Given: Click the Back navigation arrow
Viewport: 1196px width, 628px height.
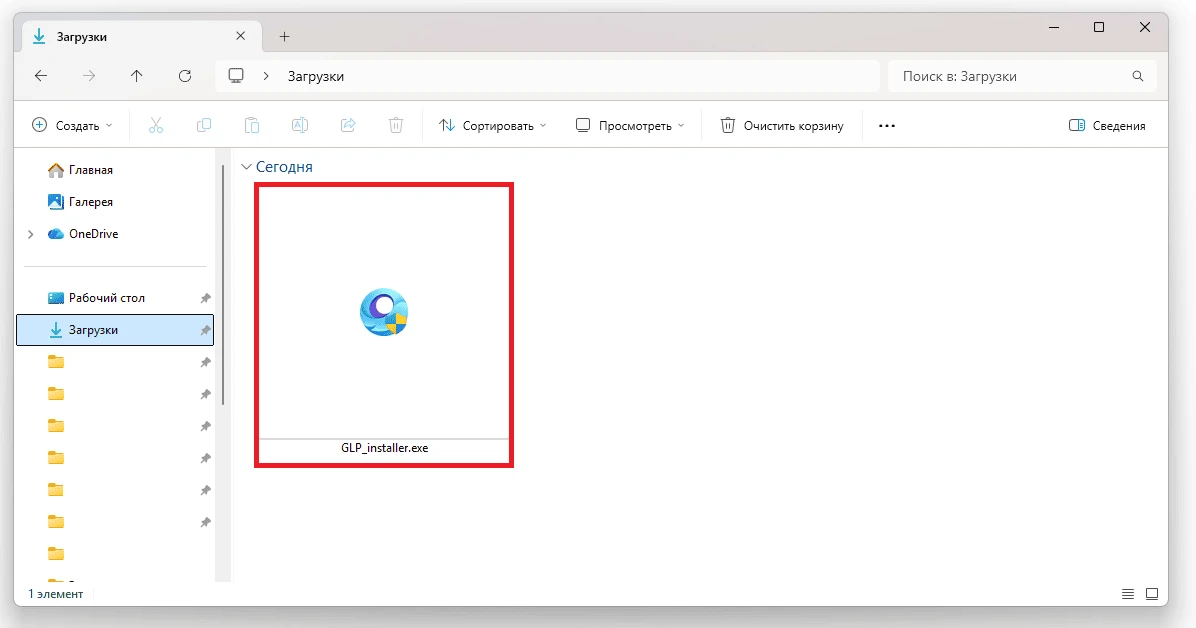Looking at the screenshot, I should coord(41,76).
